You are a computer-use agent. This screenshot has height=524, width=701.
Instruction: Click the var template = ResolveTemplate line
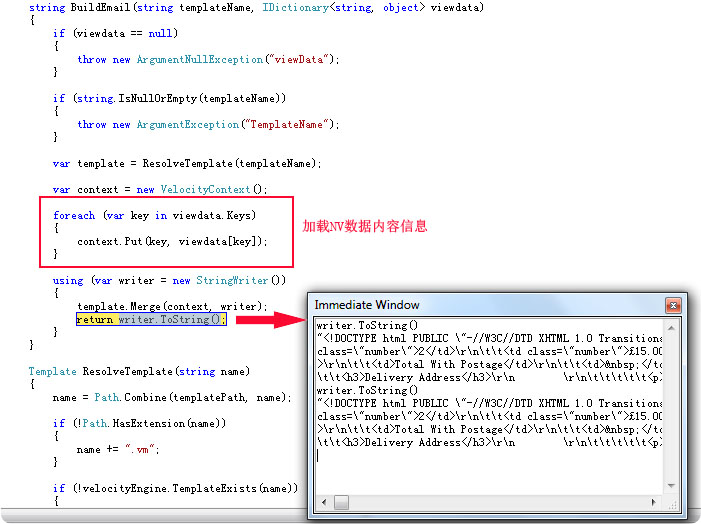(187, 164)
